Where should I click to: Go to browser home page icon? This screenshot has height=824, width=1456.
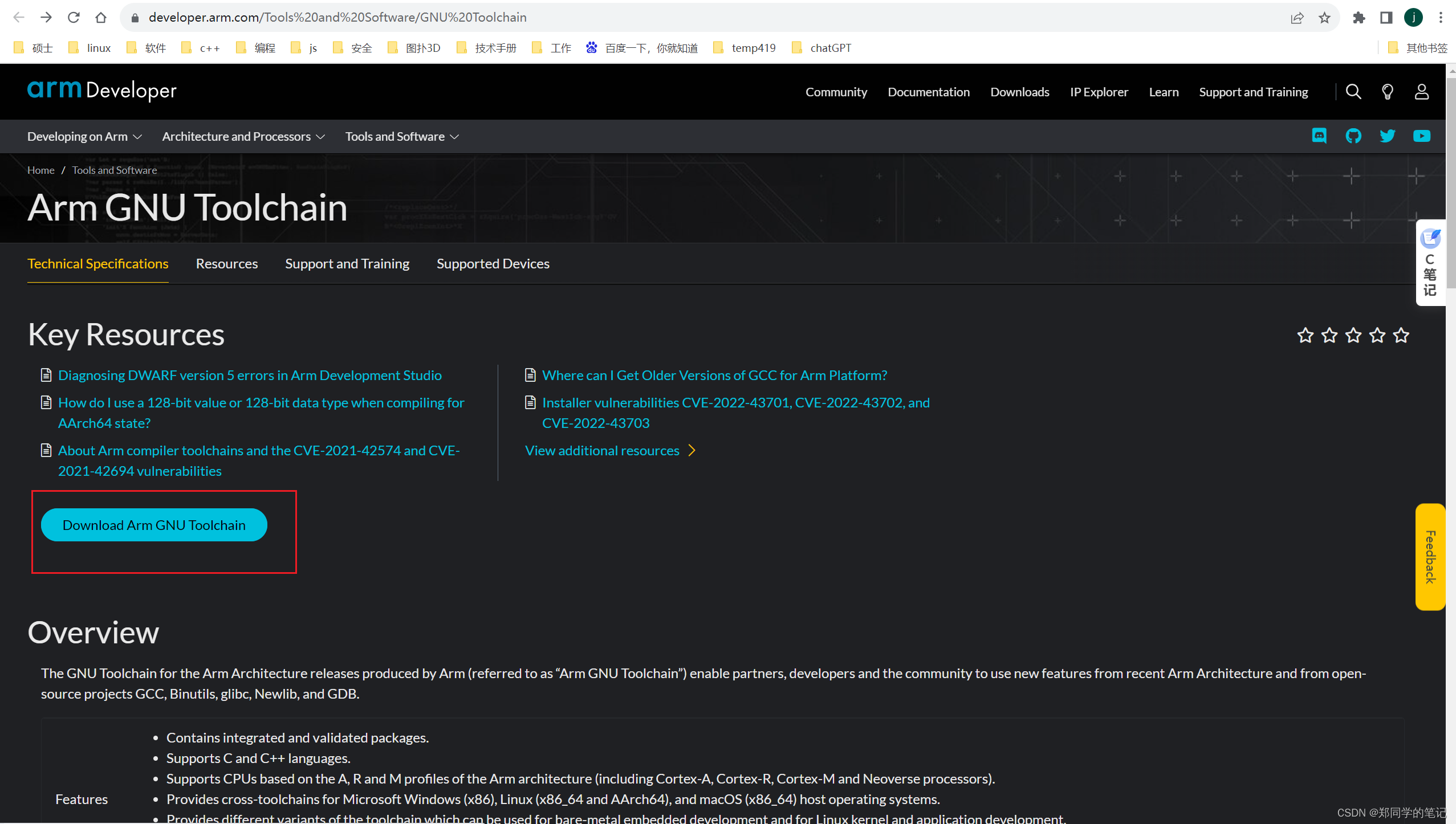point(101,17)
